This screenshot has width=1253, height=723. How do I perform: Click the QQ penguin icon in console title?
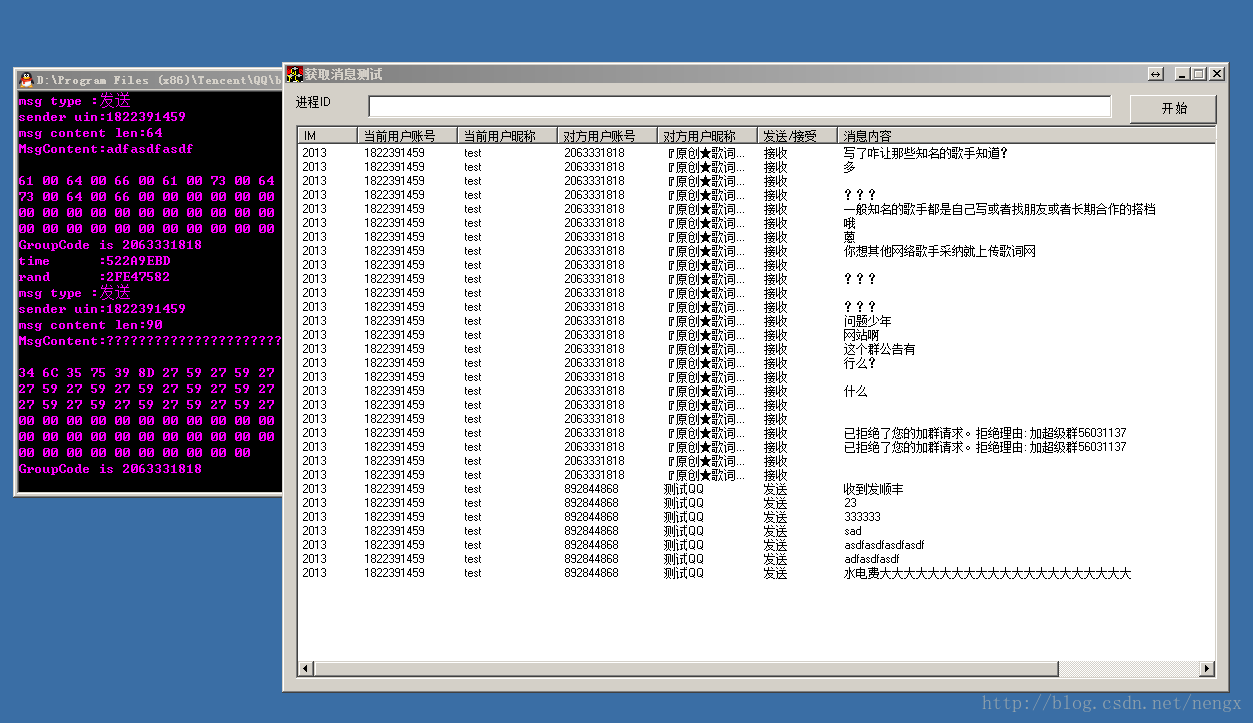[x=26, y=80]
